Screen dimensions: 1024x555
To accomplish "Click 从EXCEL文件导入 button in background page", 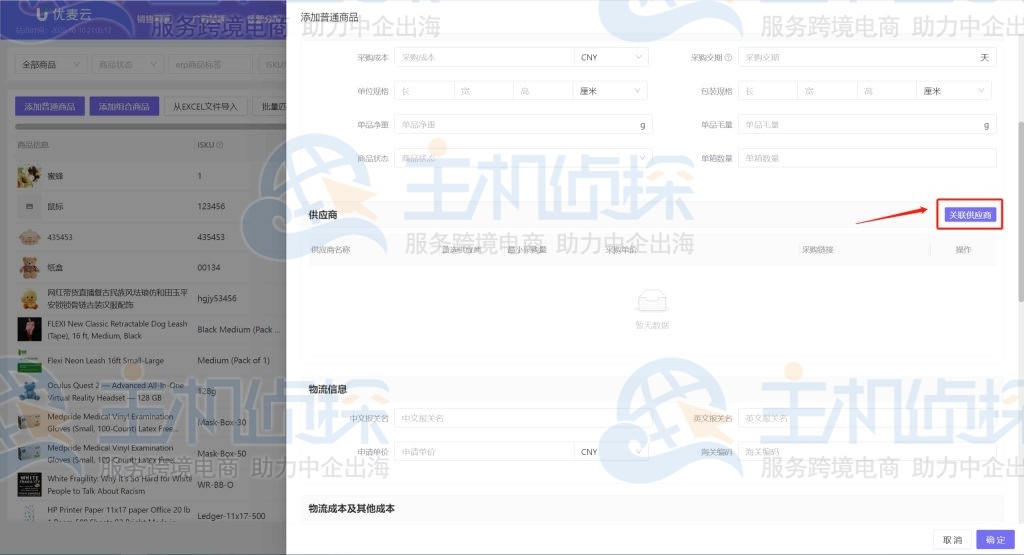I will (x=205, y=106).
